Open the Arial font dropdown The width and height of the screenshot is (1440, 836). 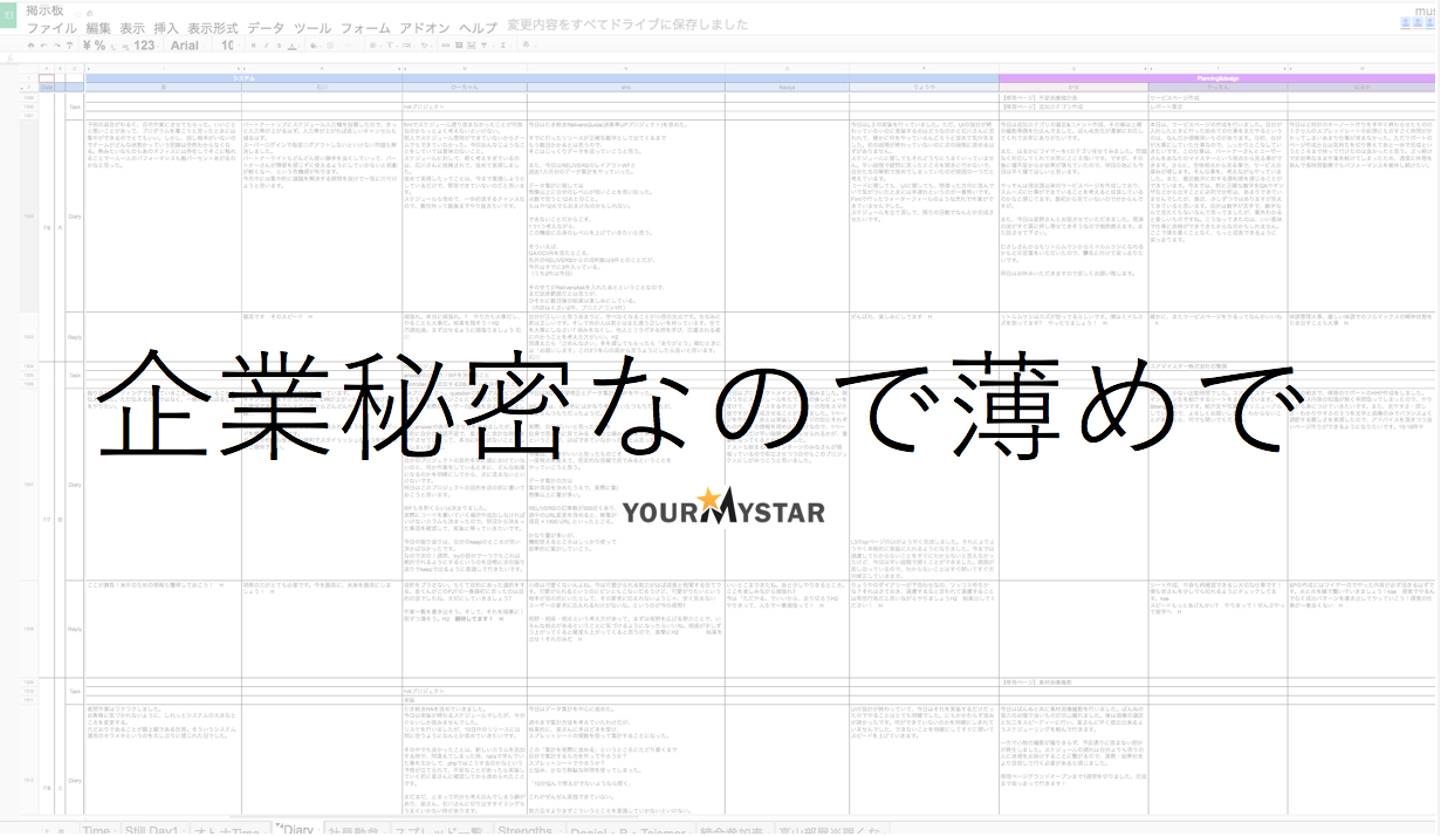click(x=187, y=45)
